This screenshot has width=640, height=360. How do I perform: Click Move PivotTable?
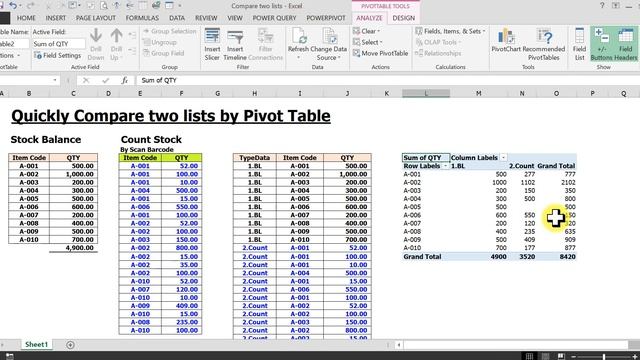[x=380, y=53]
